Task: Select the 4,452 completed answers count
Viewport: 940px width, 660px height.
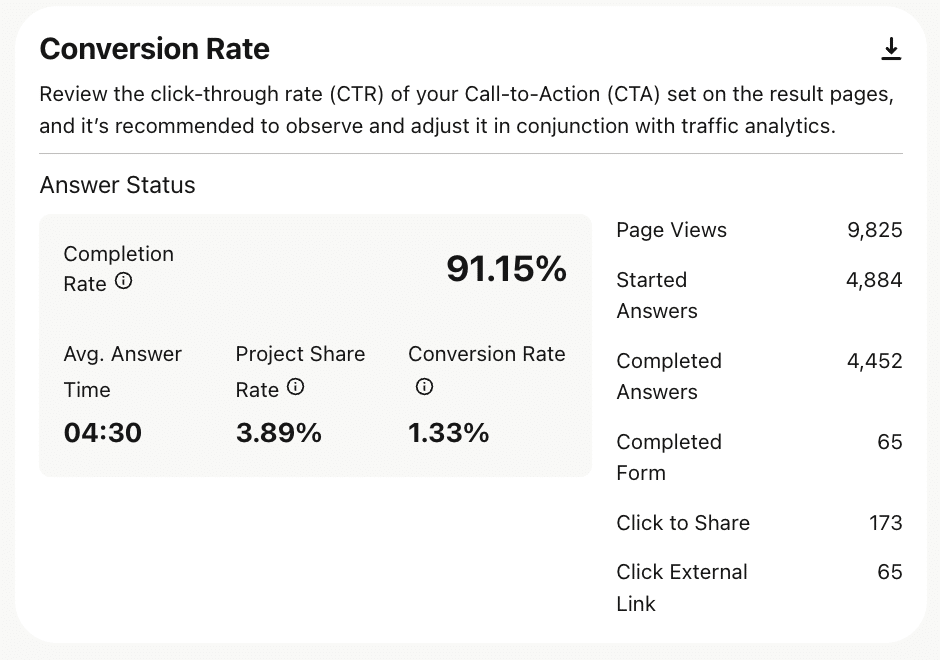Action: (874, 361)
